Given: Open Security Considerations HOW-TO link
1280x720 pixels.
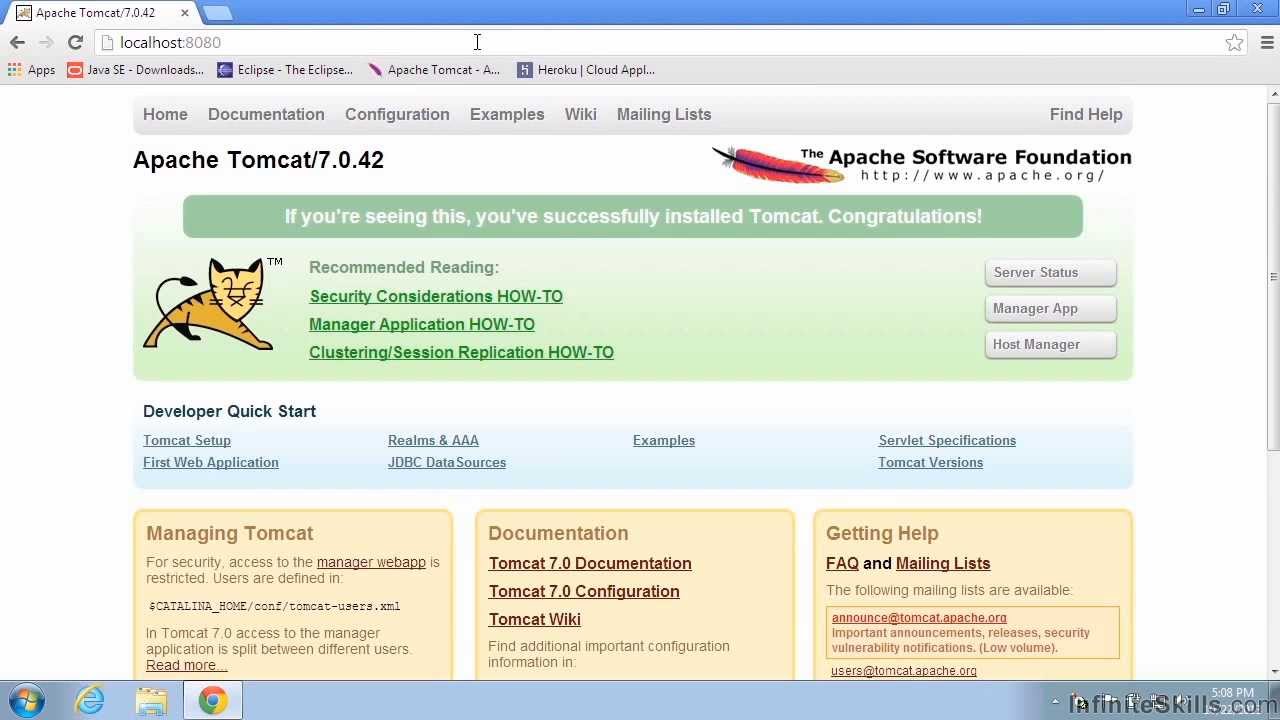Looking at the screenshot, I should tap(436, 296).
